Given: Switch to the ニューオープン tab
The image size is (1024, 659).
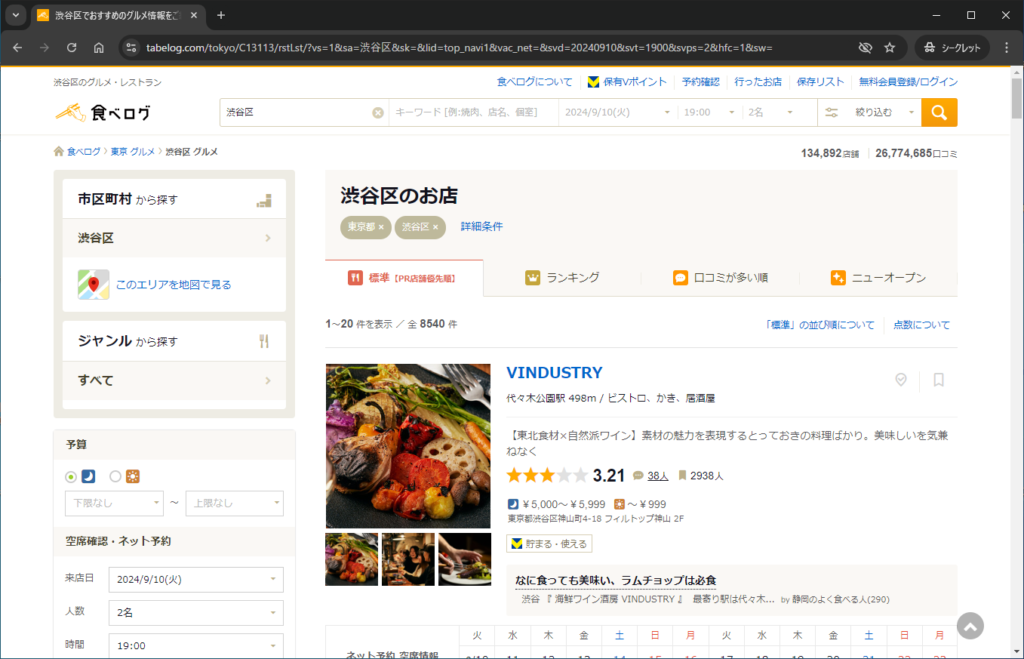Looking at the screenshot, I should click(x=879, y=278).
